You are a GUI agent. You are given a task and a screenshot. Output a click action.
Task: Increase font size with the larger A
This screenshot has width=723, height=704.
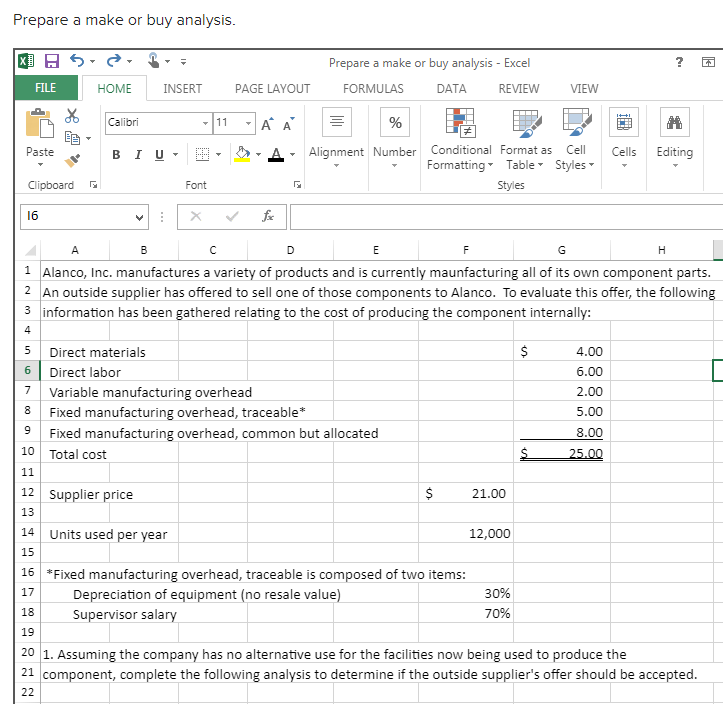pos(267,124)
